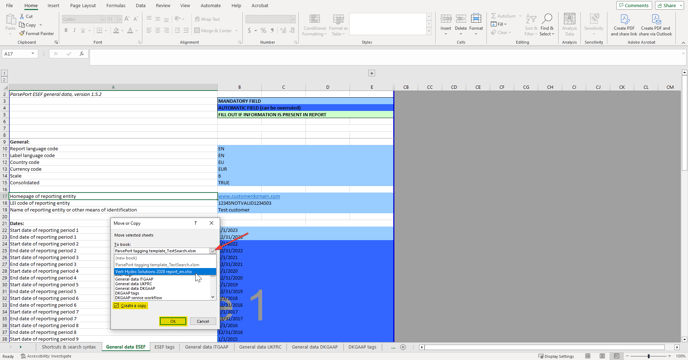688x360 pixels.
Task: Switch to the Page Layout tab
Action: 82,6
